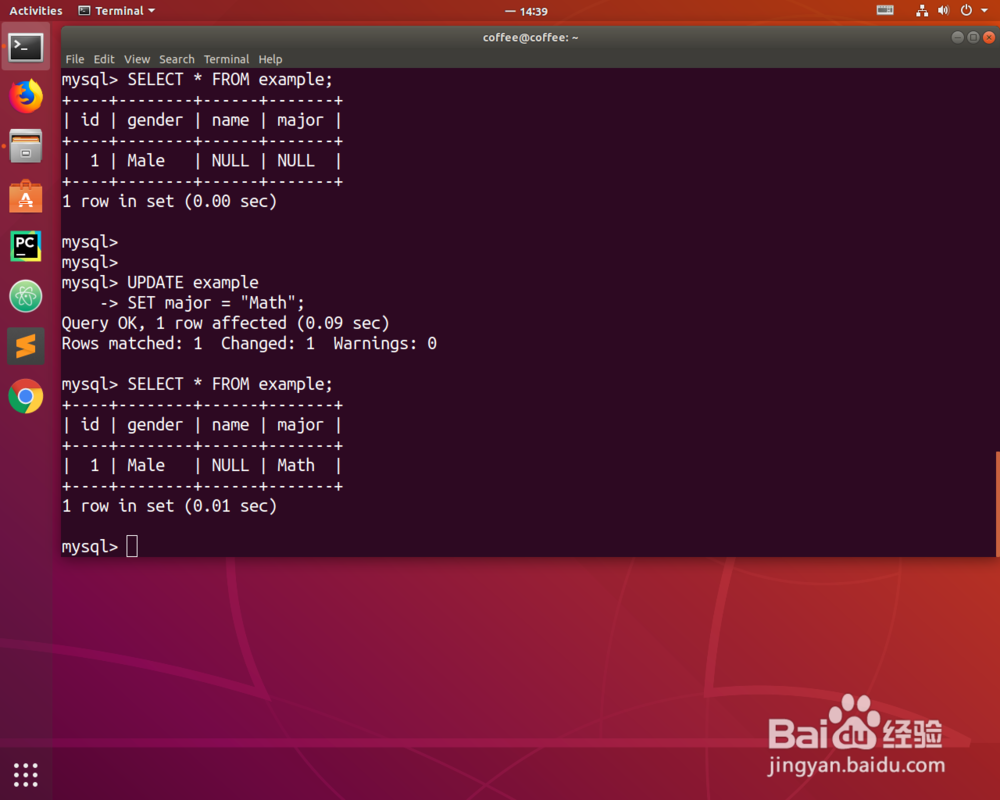This screenshot has width=1000, height=800.
Task: Click the power icon in top bar
Action: [x=966, y=10]
